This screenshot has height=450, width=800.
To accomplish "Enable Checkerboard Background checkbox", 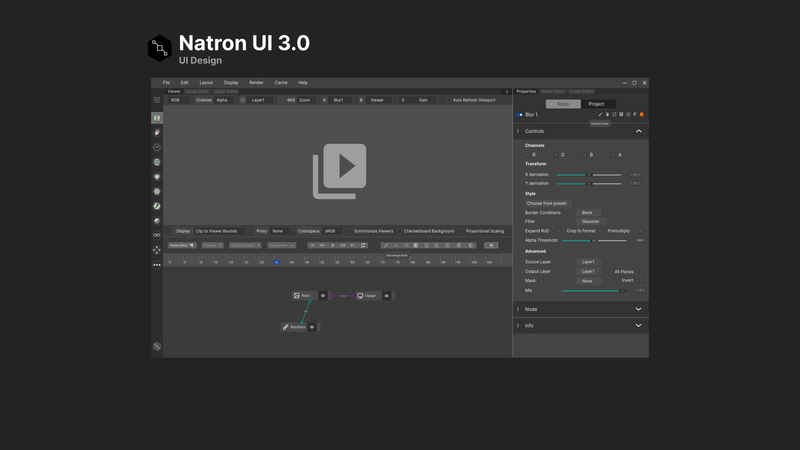I will (x=400, y=231).
